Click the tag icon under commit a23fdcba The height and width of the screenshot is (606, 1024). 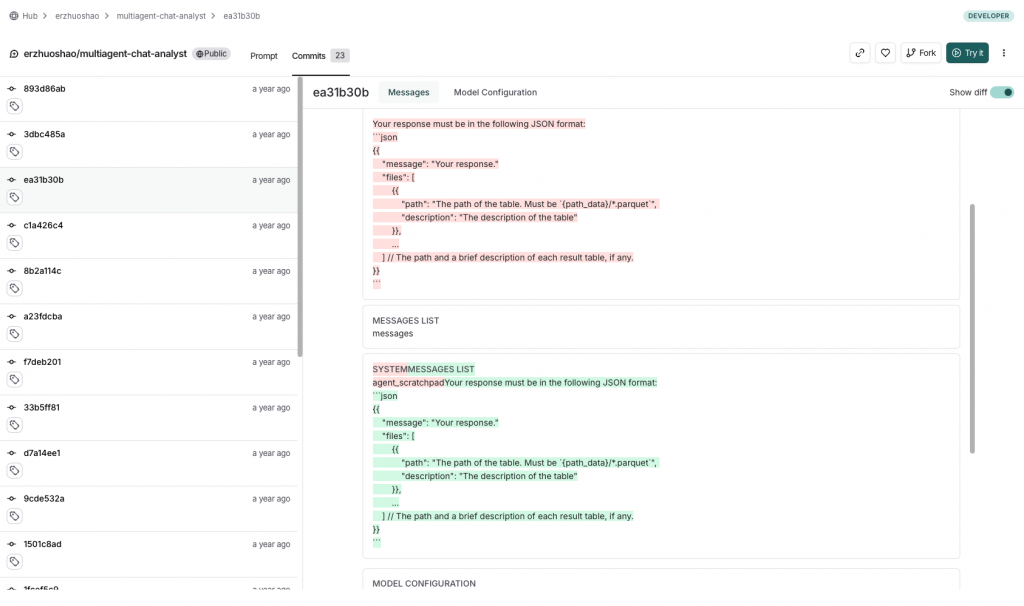click(14, 334)
